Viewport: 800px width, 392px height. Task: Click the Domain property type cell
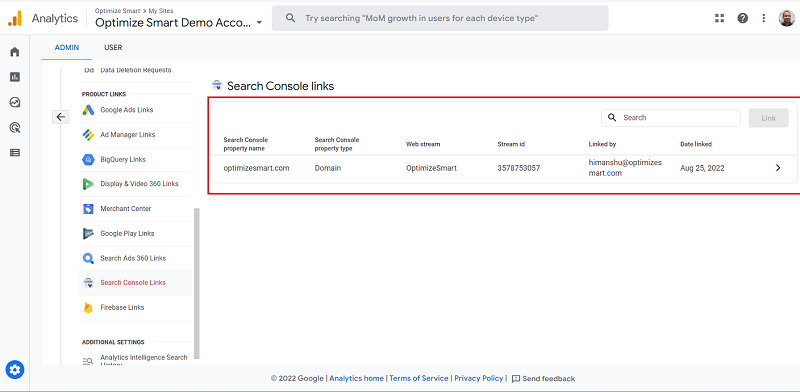328,168
